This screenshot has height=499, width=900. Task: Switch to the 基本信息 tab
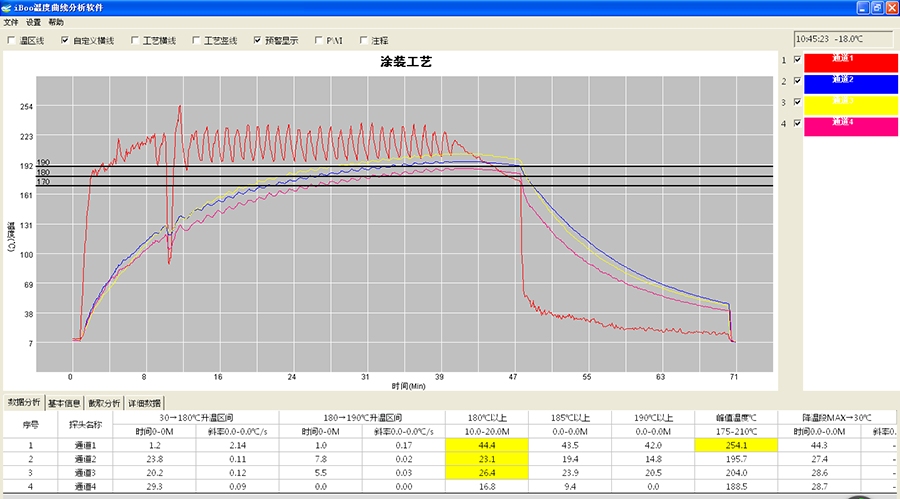(65, 402)
